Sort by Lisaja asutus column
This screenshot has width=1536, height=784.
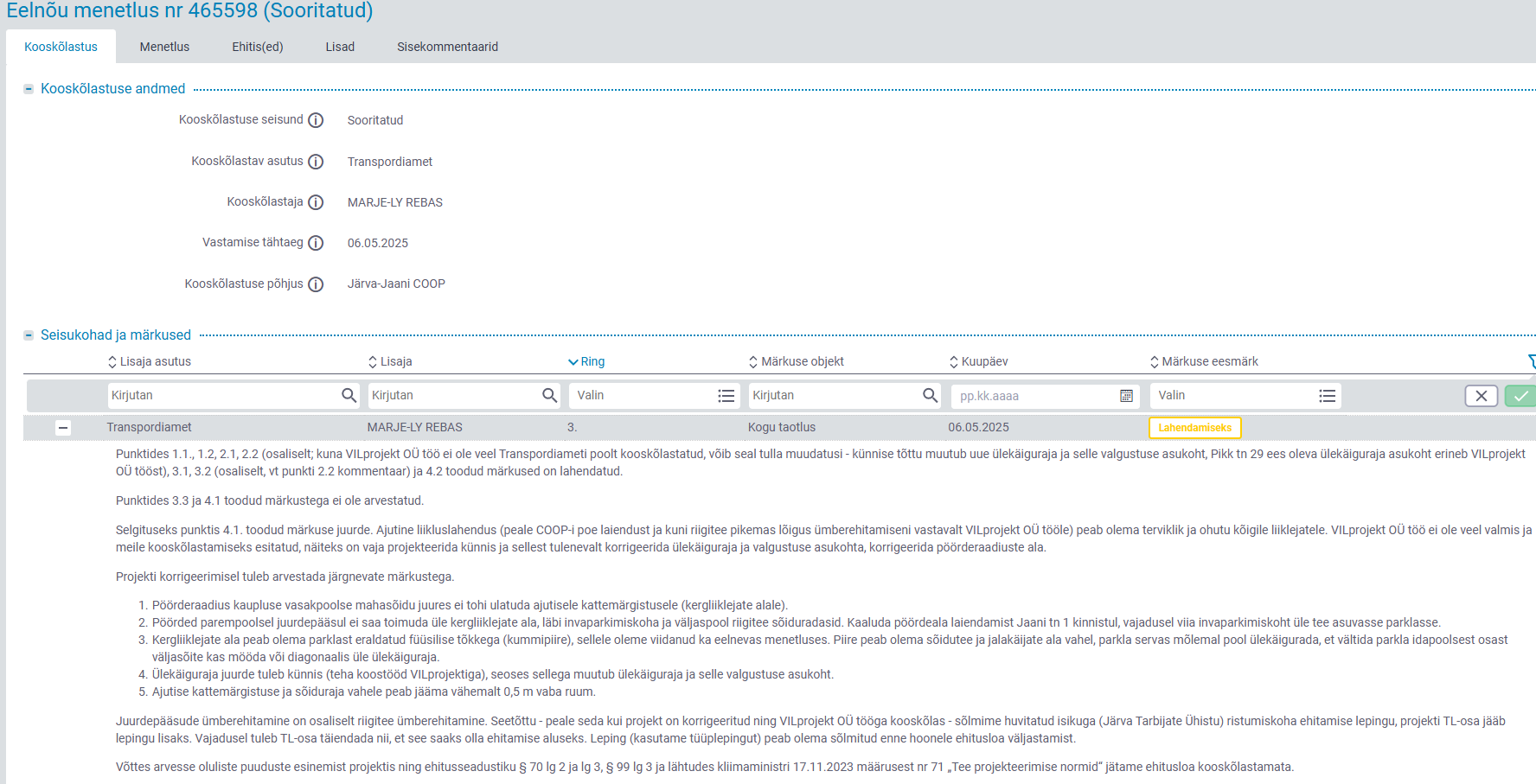(x=149, y=361)
